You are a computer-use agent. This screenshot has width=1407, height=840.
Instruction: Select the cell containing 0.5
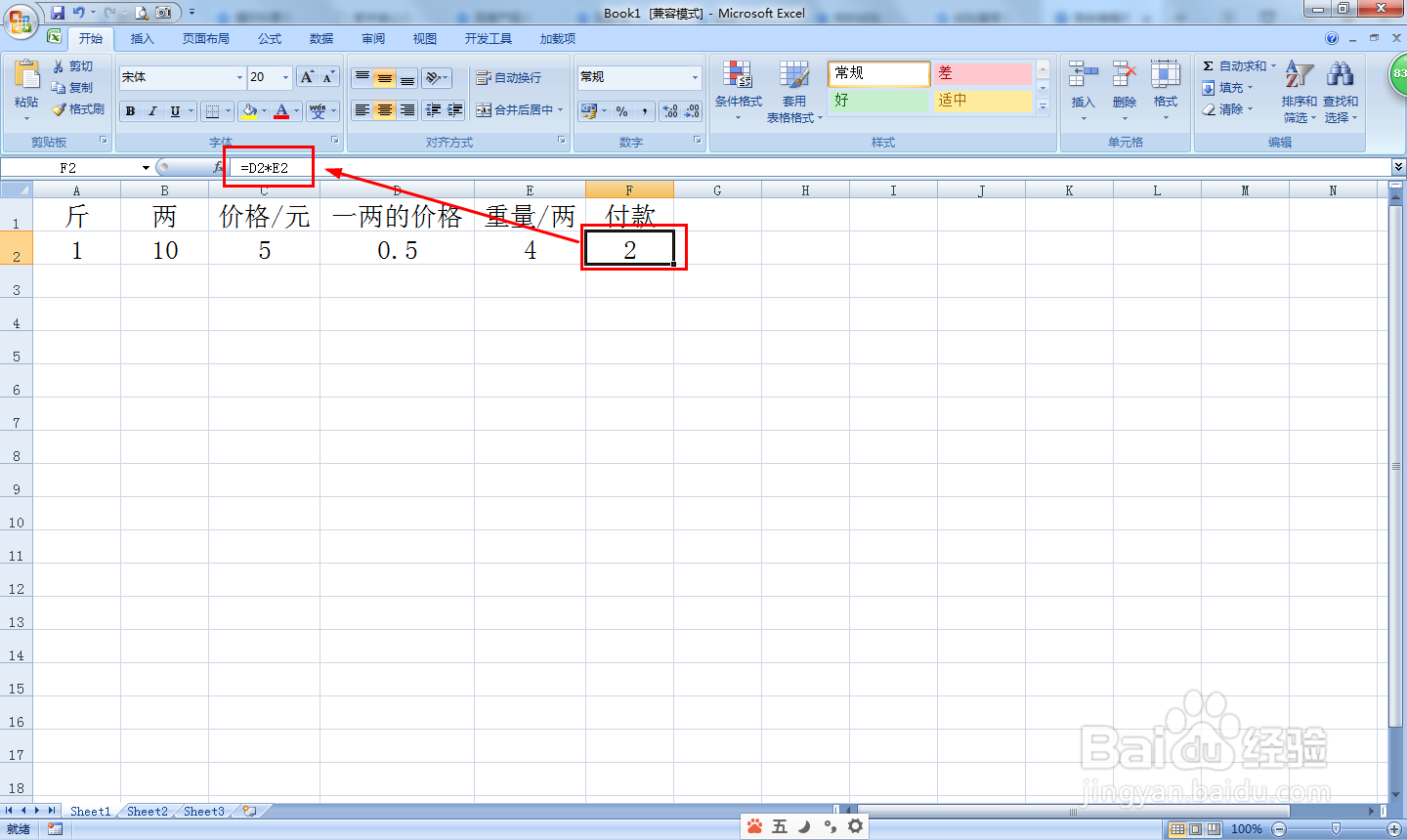pyautogui.click(x=397, y=250)
